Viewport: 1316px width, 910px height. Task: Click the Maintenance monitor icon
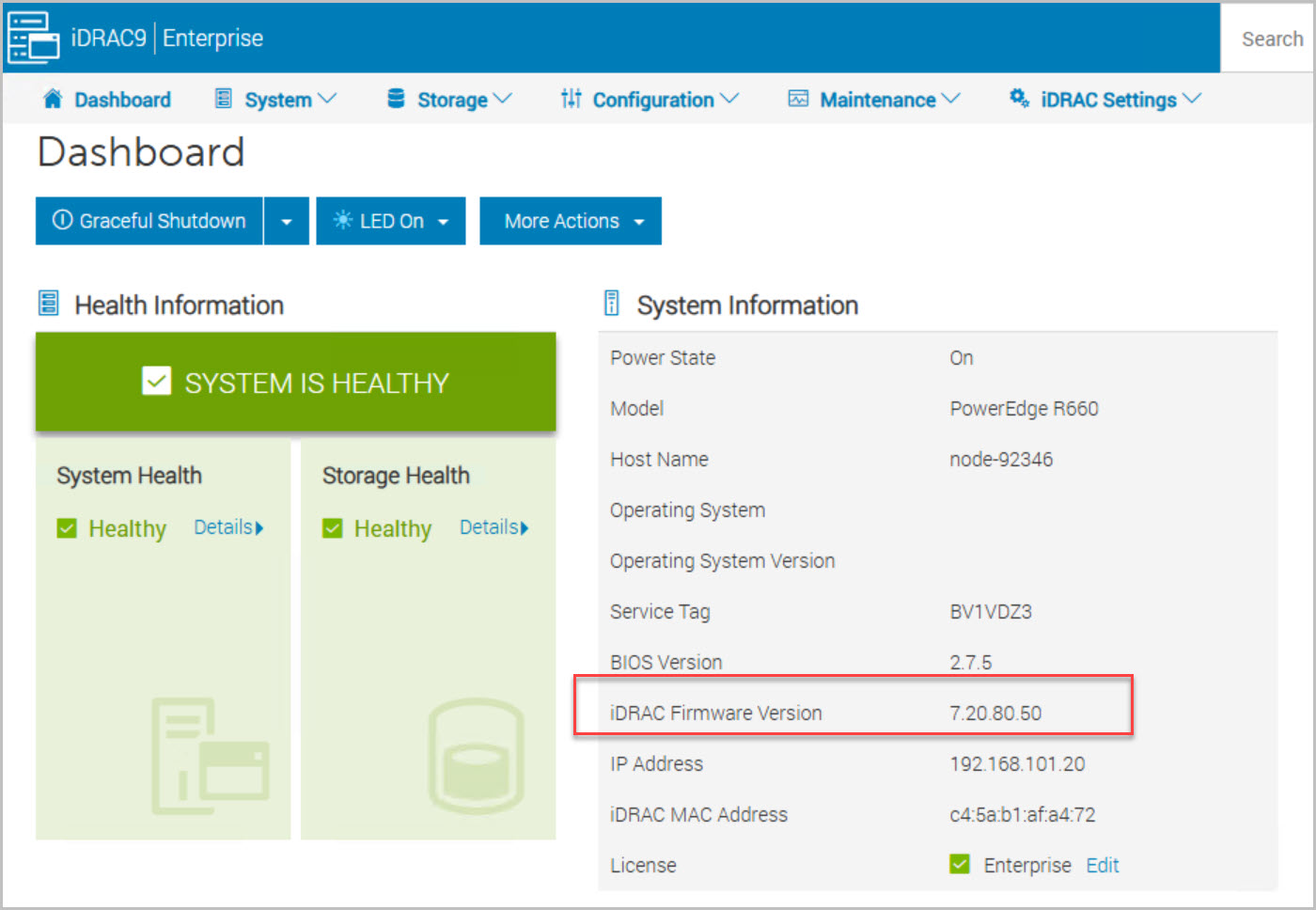(798, 99)
